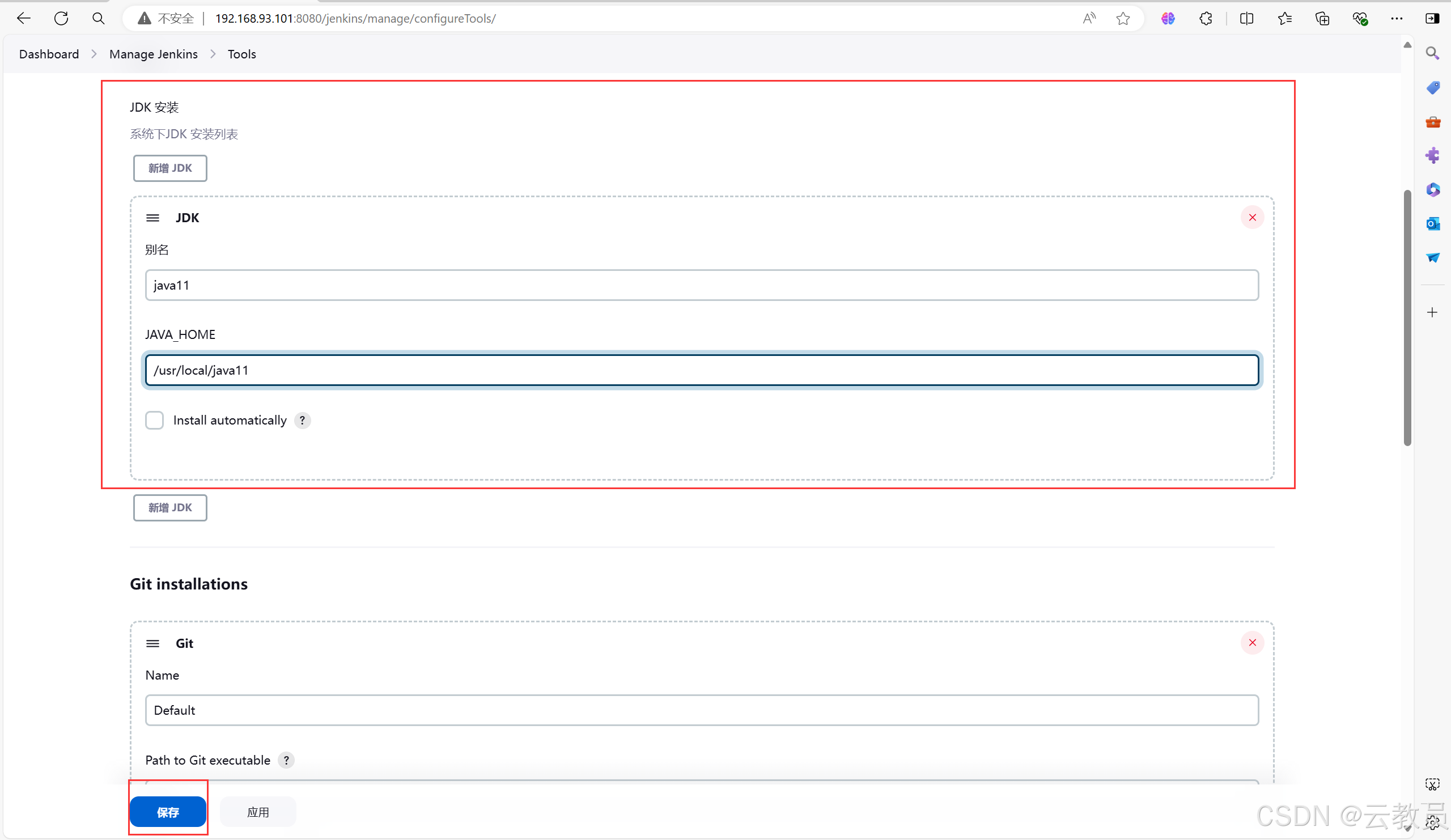
Task: Focus the JDK alias field containing java11
Action: pyautogui.click(x=702, y=285)
